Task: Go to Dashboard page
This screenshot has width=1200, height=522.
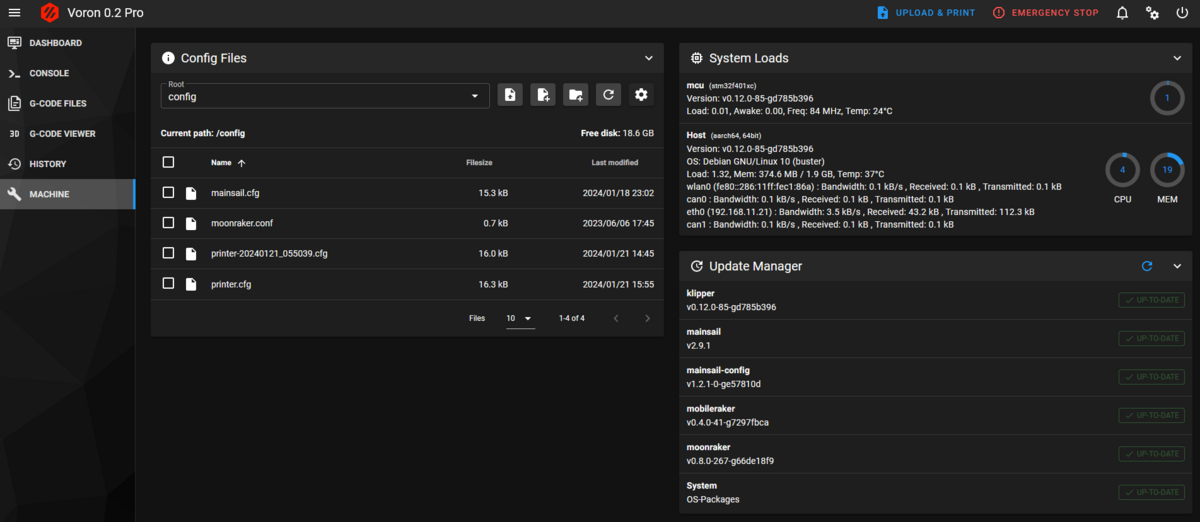Action: (67, 43)
